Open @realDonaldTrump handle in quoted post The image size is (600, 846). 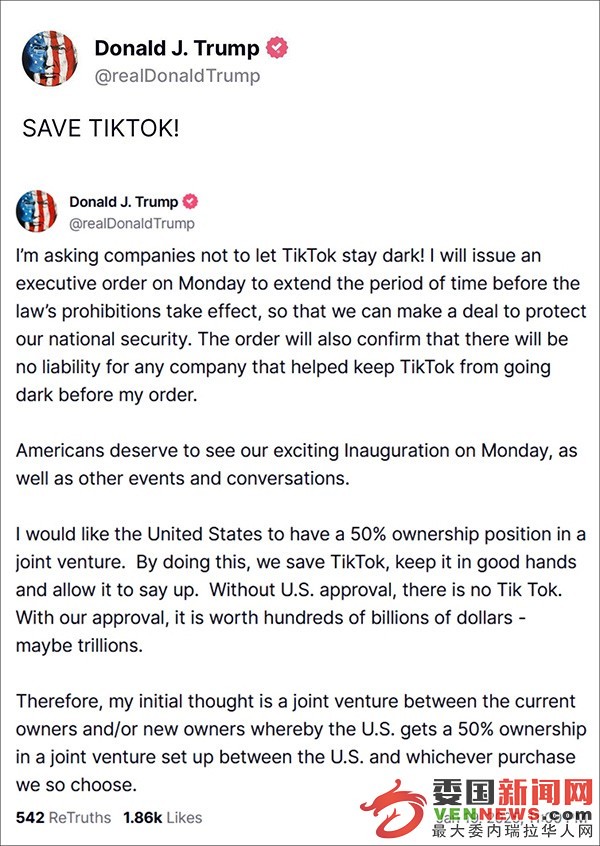point(132,223)
